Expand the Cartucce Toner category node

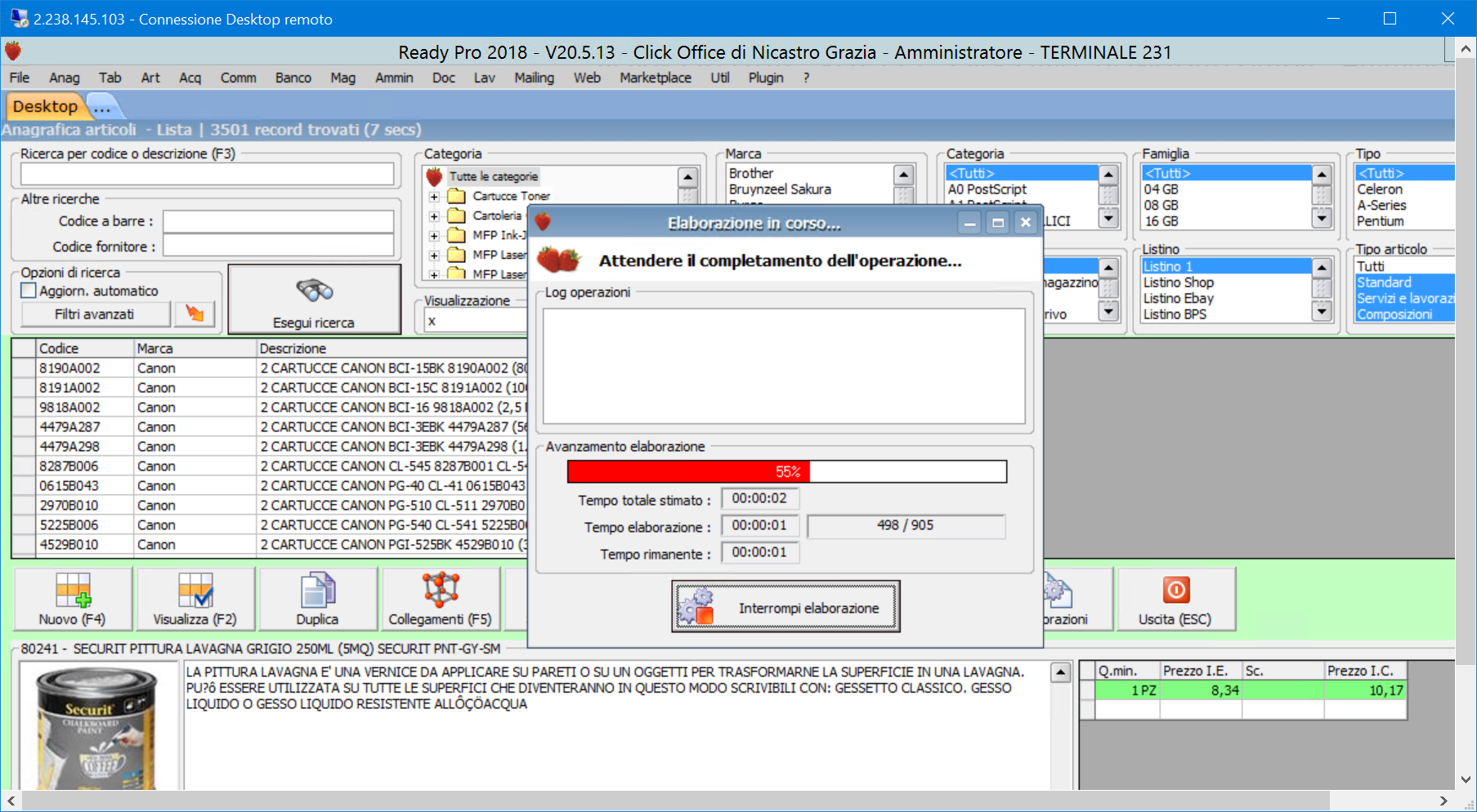coord(434,197)
